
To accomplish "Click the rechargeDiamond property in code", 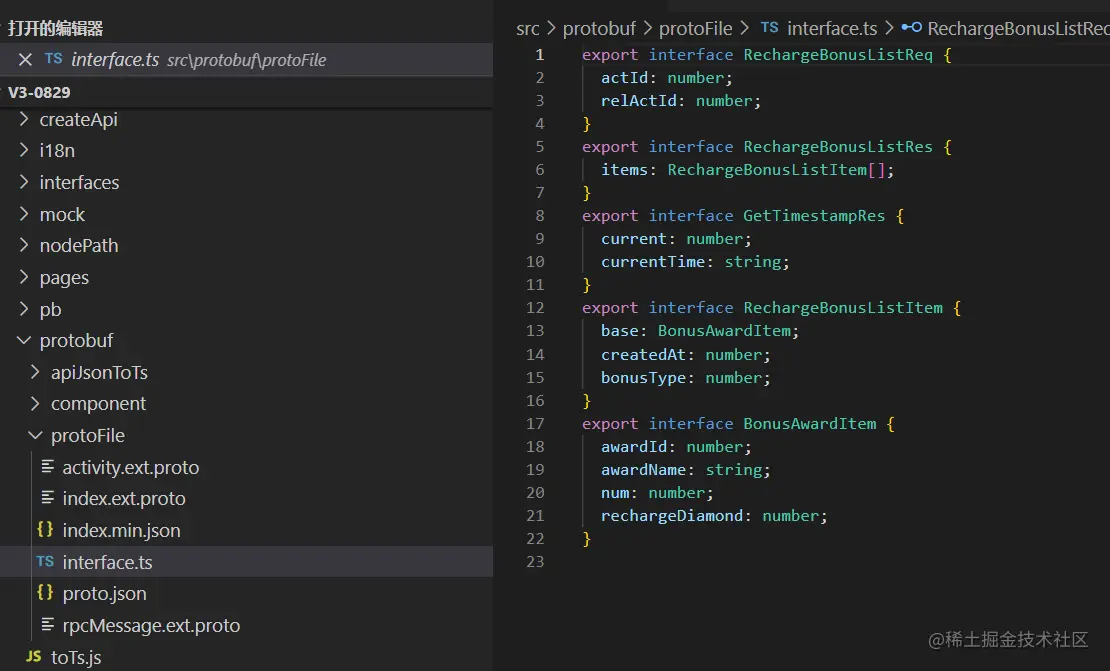I will [672, 516].
